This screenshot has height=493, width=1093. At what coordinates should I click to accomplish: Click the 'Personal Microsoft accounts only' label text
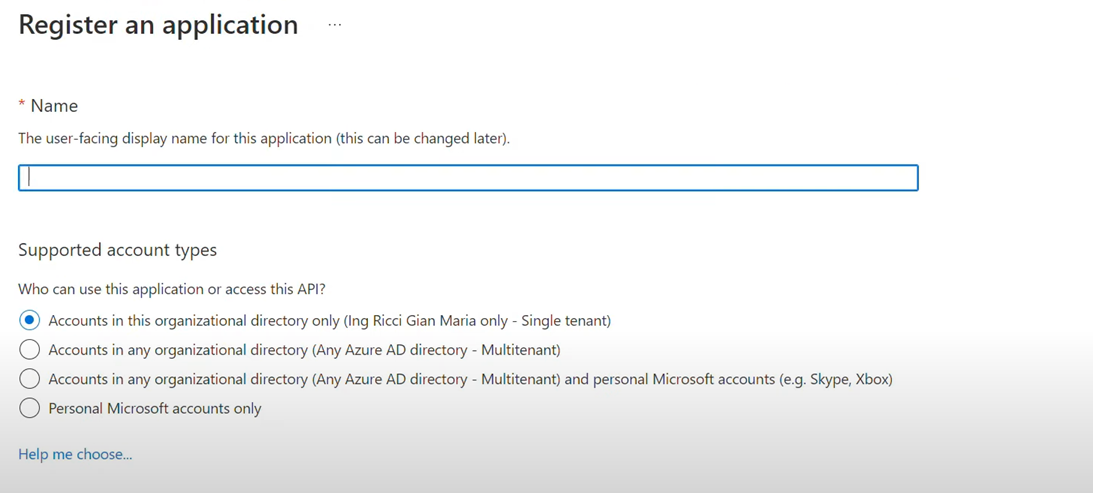[x=155, y=408]
